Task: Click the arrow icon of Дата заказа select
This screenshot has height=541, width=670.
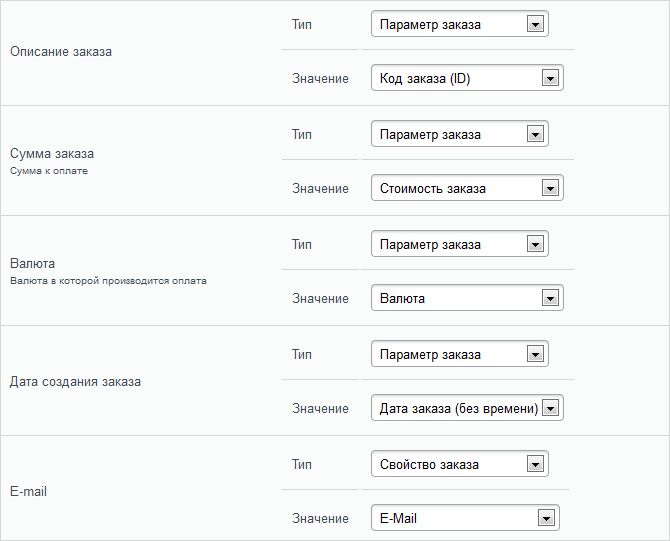Action: tap(550, 408)
